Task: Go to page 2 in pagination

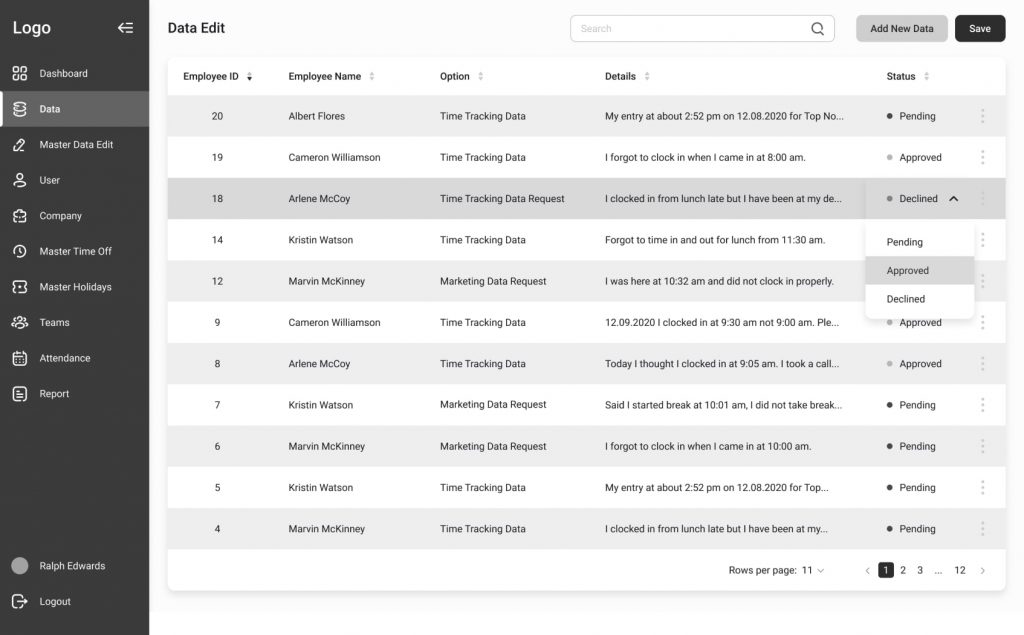Action: pyautogui.click(x=903, y=570)
